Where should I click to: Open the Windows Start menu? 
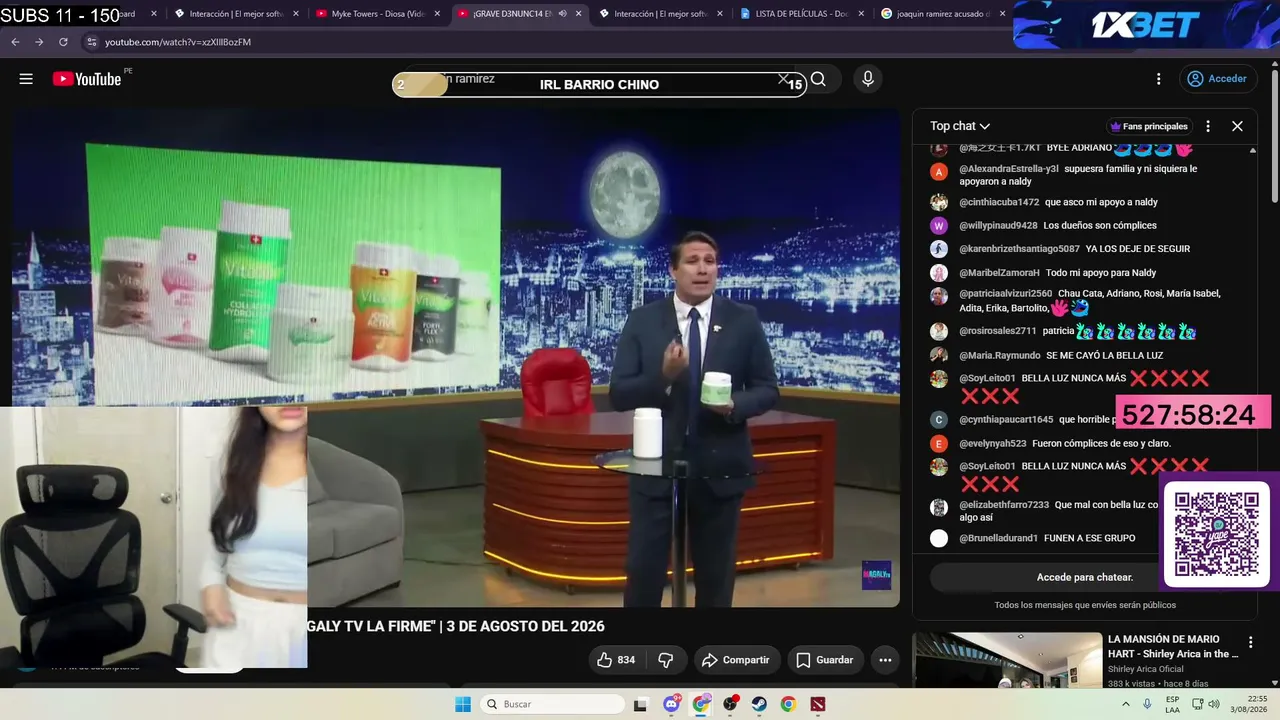pos(463,704)
